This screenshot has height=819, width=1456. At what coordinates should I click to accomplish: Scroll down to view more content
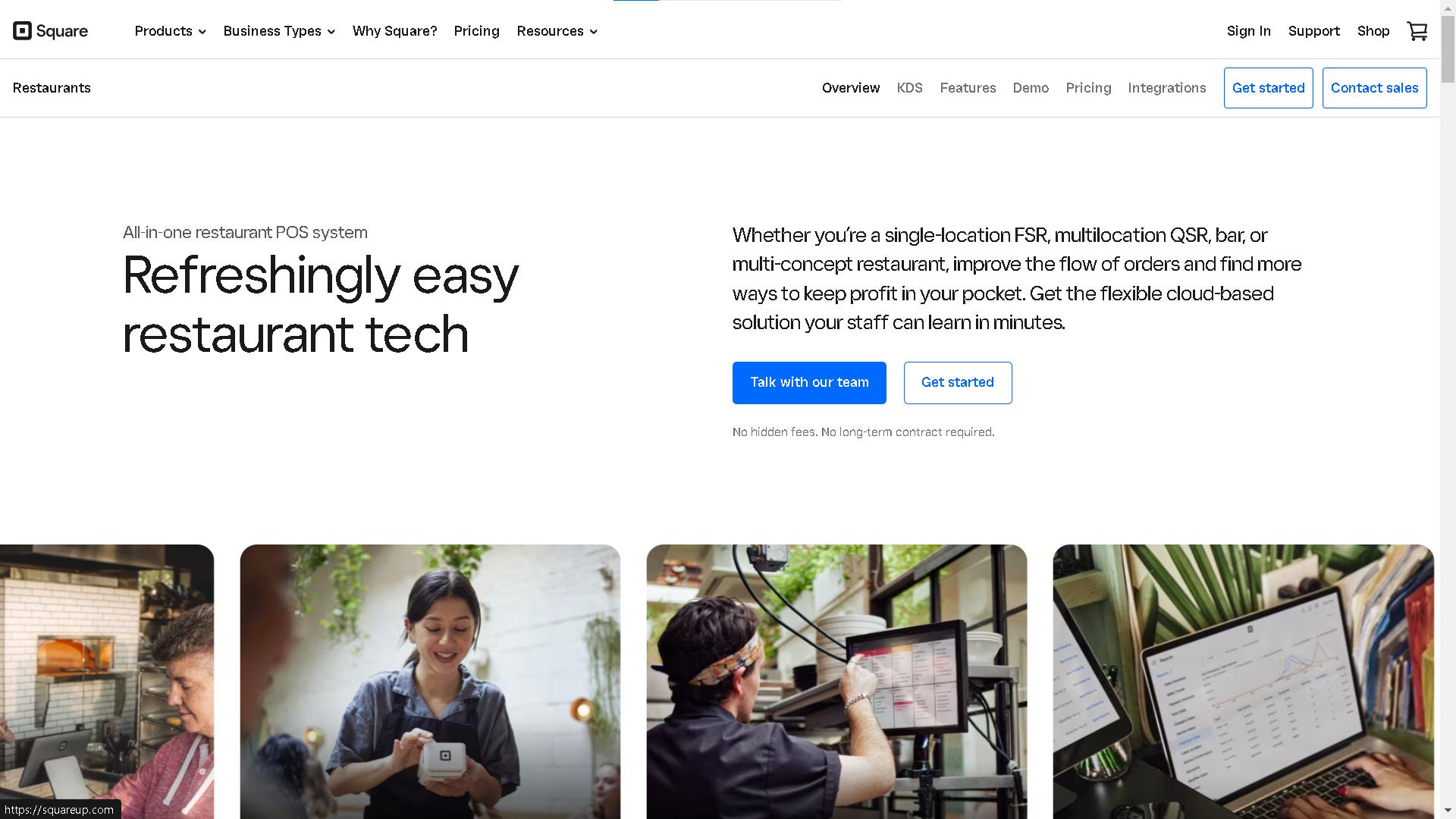[x=1449, y=810]
